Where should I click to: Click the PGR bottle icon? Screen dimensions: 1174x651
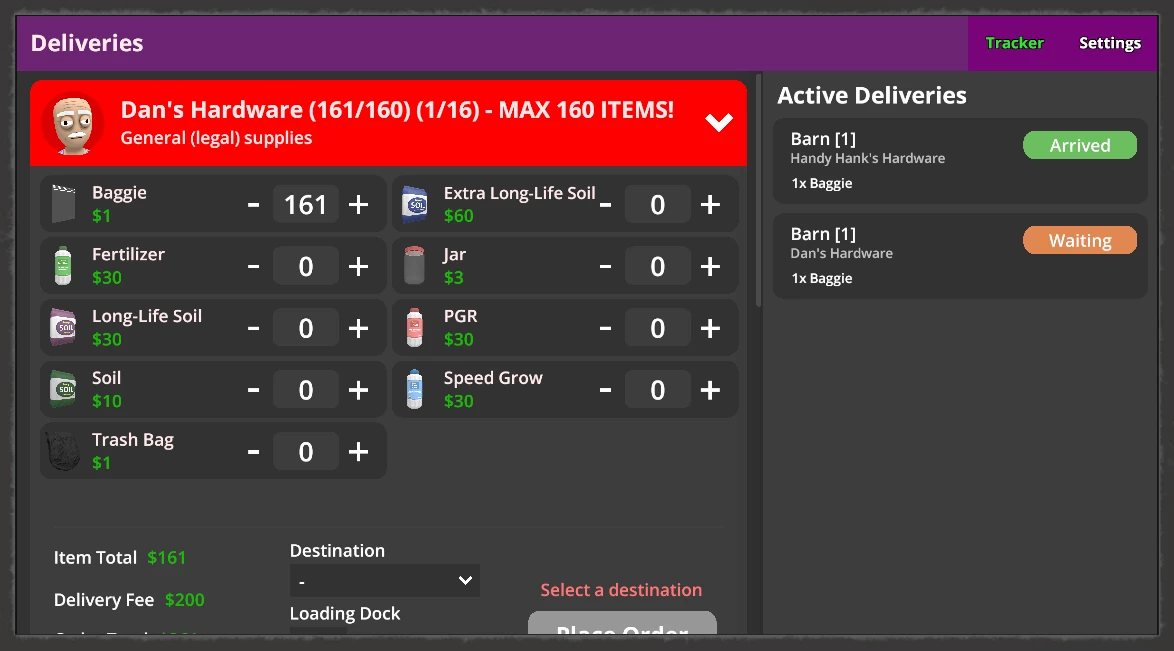pyautogui.click(x=414, y=327)
